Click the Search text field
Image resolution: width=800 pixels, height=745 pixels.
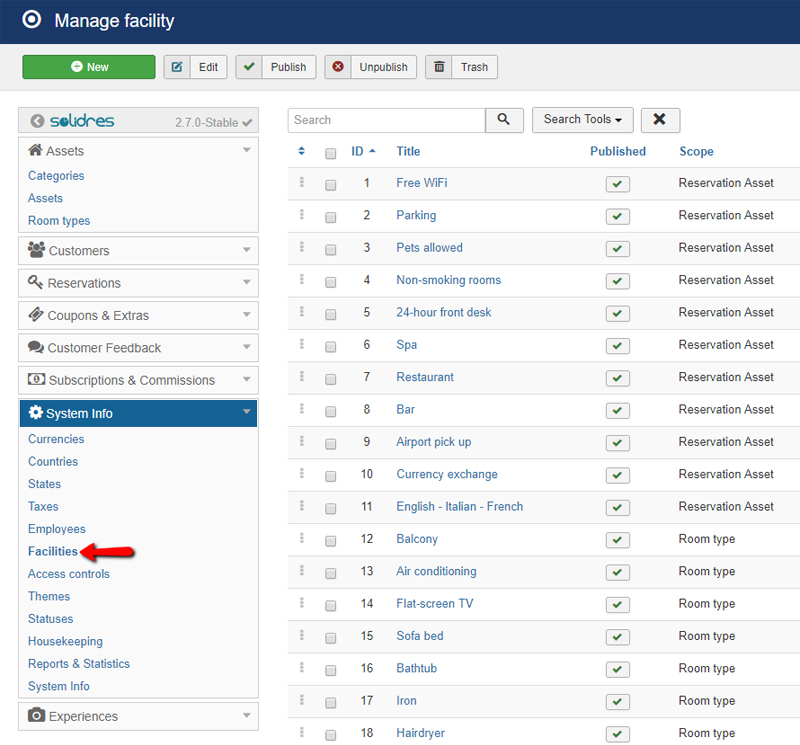pos(386,120)
